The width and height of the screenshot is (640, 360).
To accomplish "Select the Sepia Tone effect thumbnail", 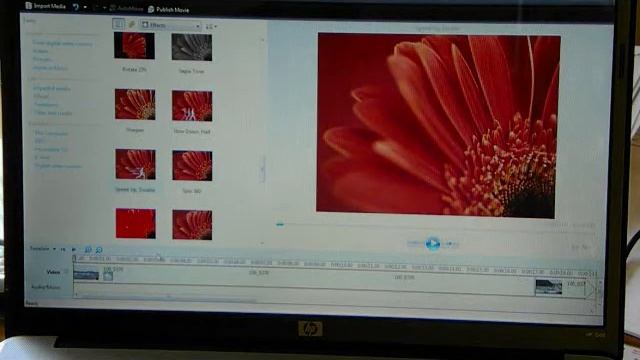I will pos(191,47).
